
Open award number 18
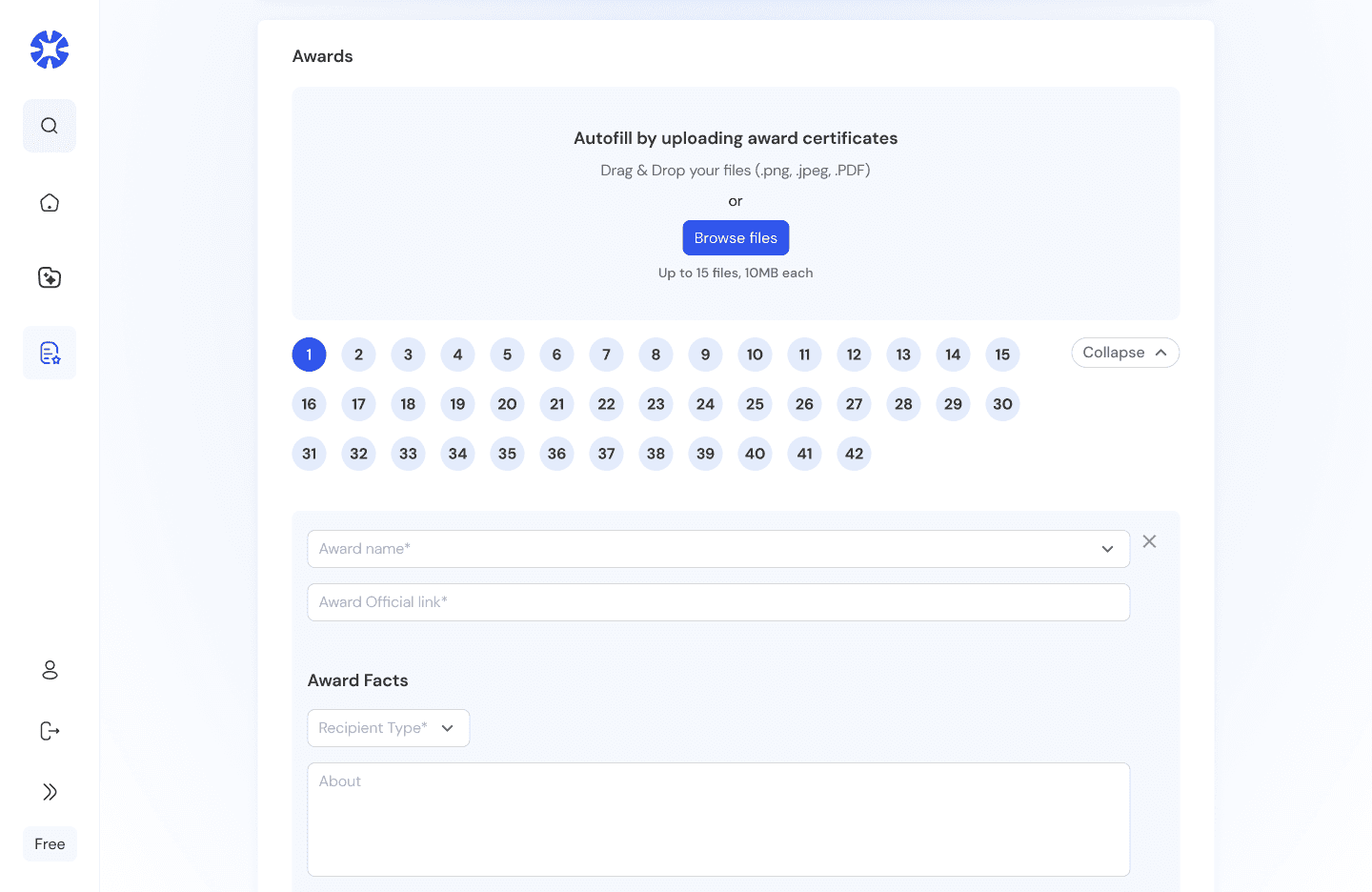pyautogui.click(x=408, y=404)
